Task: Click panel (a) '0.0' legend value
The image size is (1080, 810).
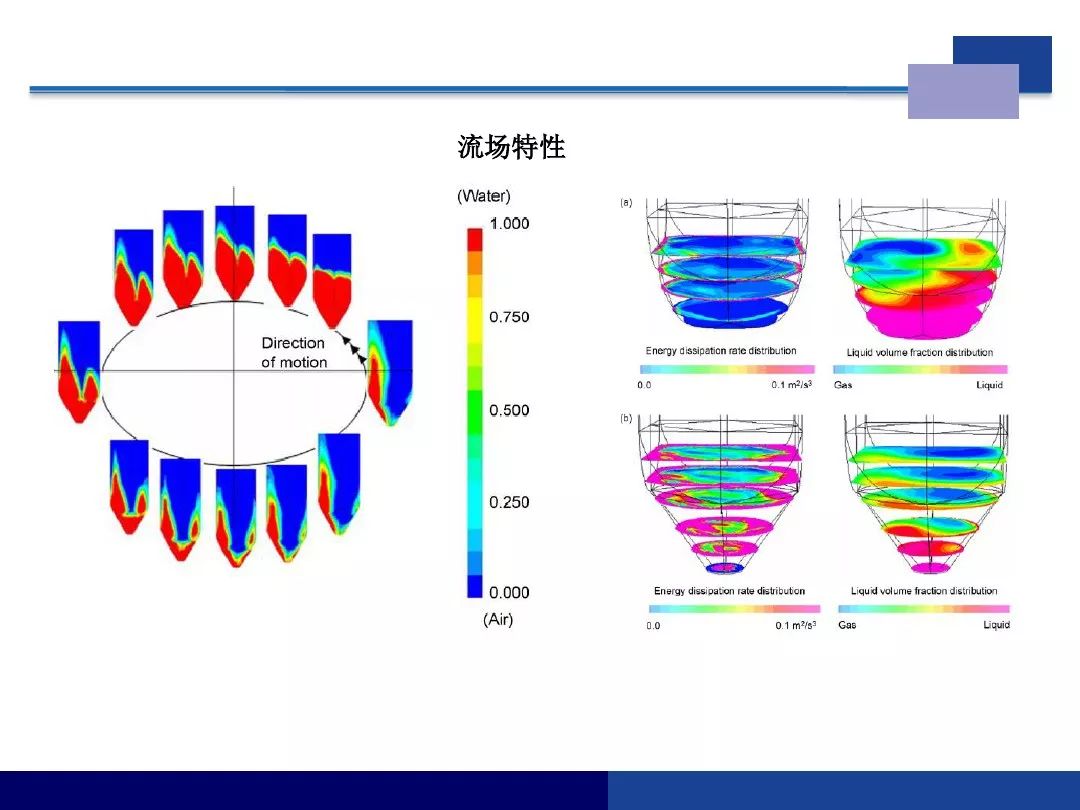Action: click(644, 385)
